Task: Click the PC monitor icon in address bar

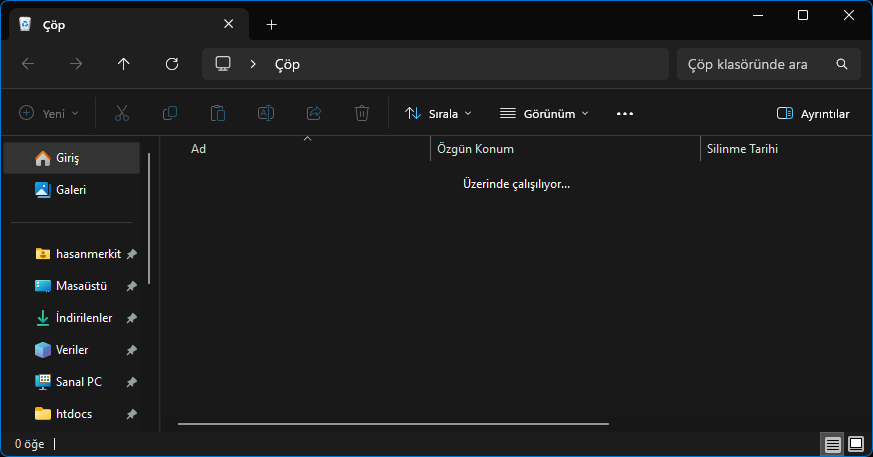Action: tap(223, 64)
